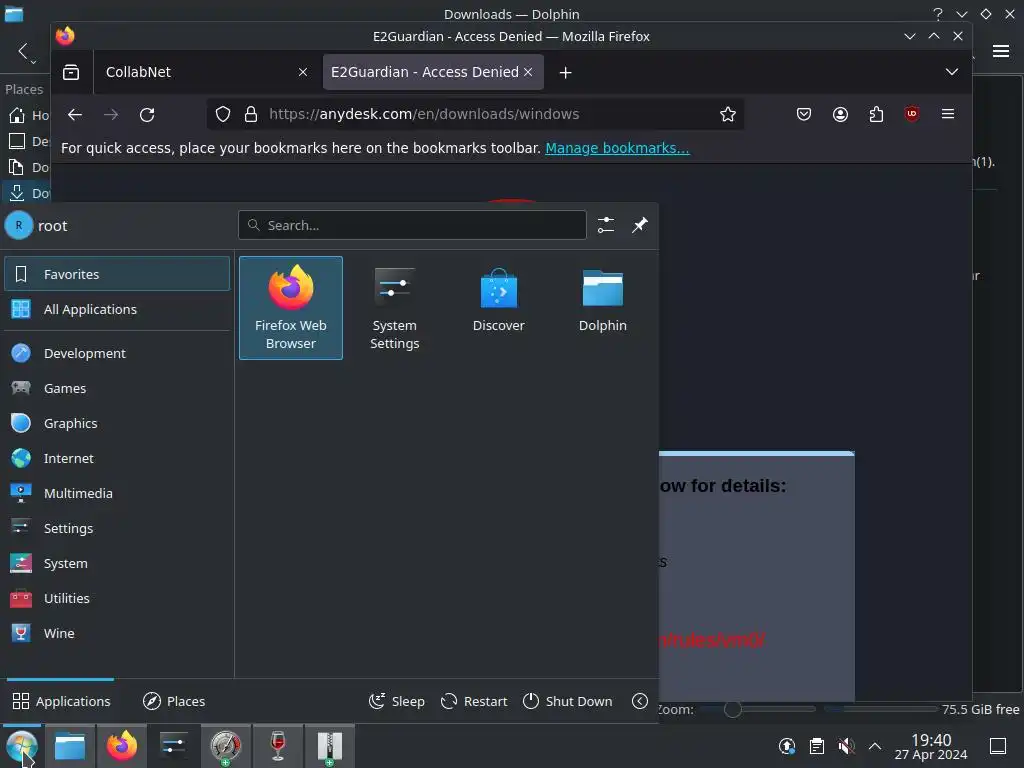Open the Settings category
1024x768 pixels.
coord(117,528)
